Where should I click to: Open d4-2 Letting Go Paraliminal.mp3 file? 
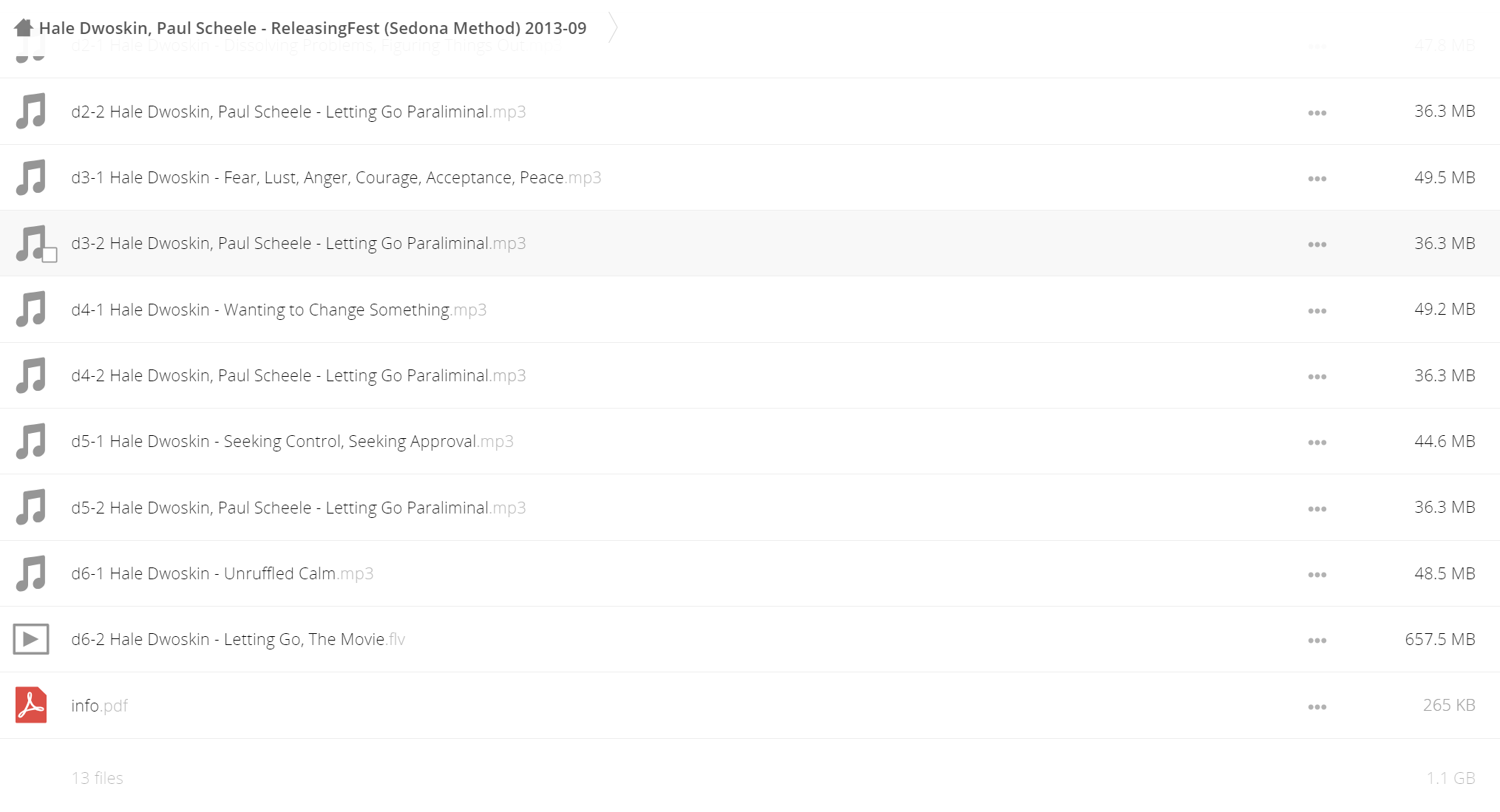coord(299,375)
